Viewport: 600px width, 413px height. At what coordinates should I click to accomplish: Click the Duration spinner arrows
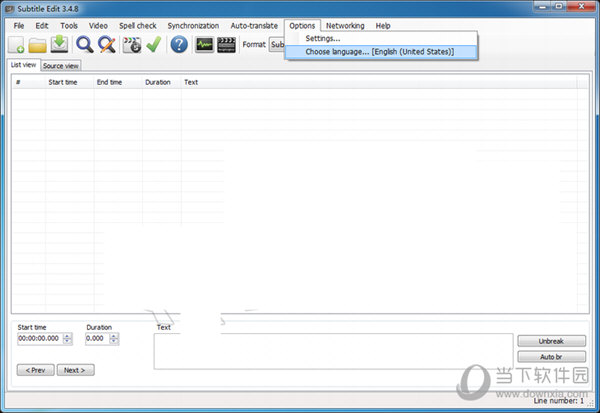click(114, 338)
